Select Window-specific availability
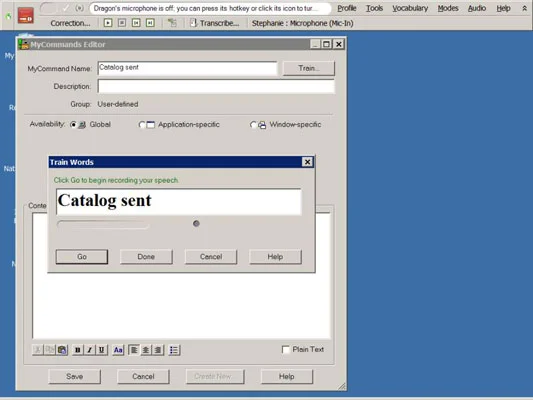 tap(253, 125)
